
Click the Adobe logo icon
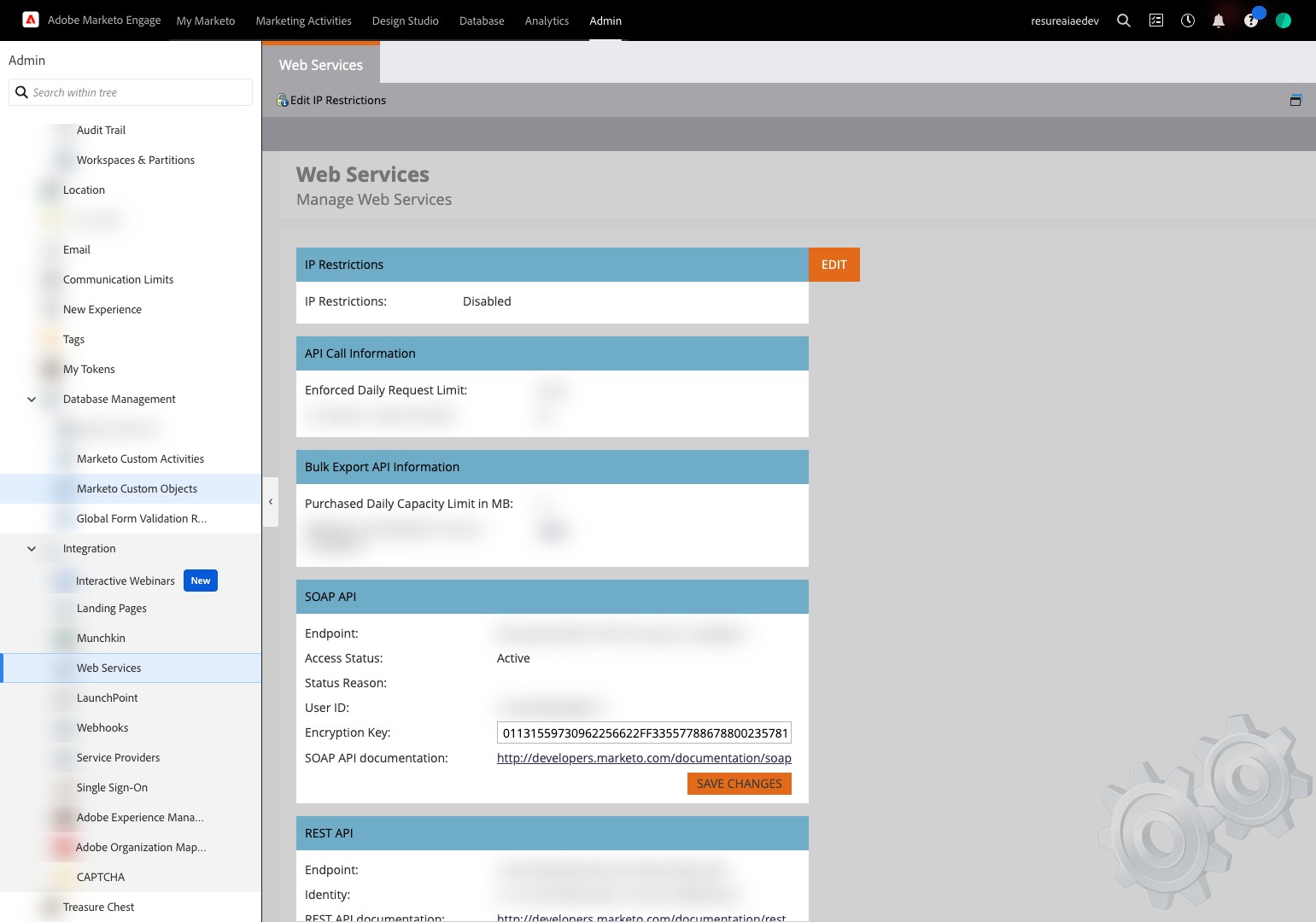pyautogui.click(x=31, y=20)
